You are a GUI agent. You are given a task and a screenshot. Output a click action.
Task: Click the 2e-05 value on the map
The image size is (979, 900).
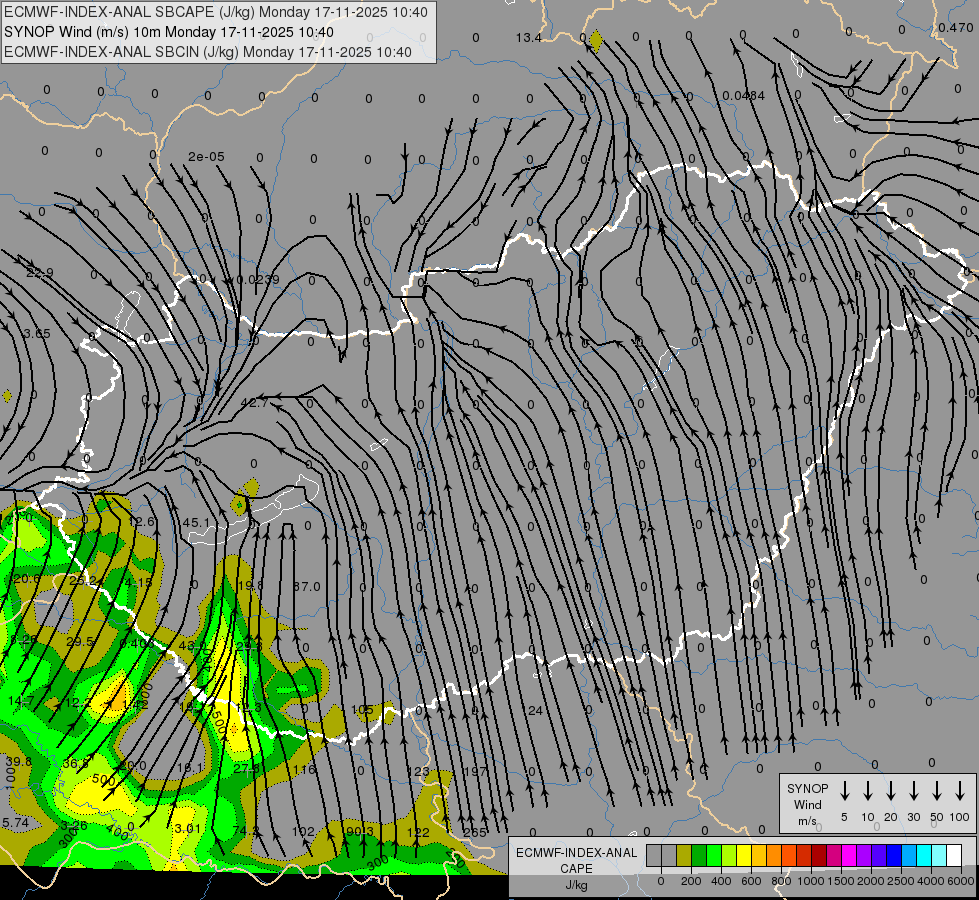click(x=206, y=157)
